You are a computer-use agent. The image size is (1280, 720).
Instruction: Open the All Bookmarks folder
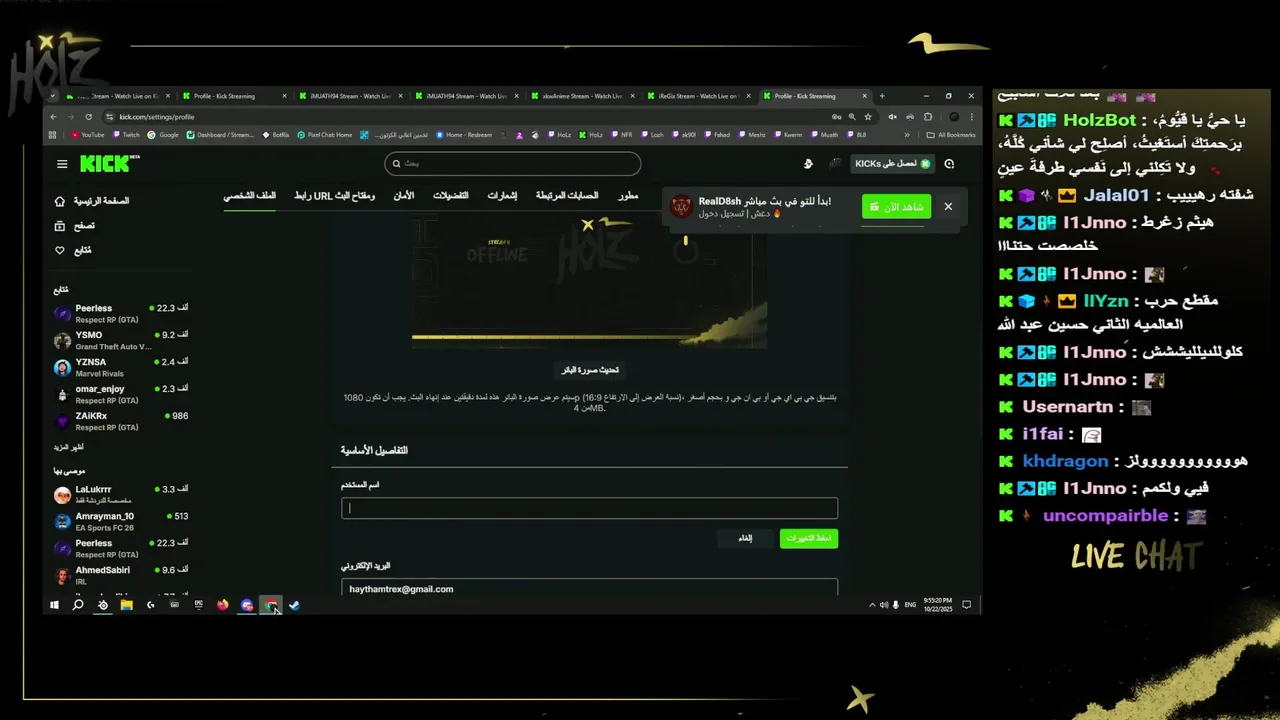coord(951,135)
